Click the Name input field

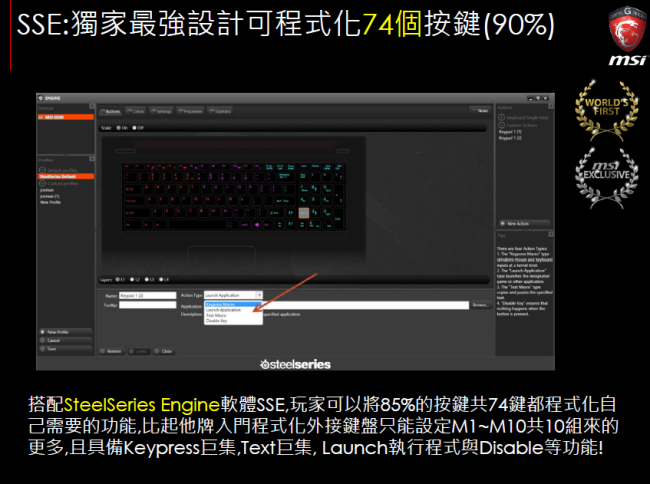point(148,295)
